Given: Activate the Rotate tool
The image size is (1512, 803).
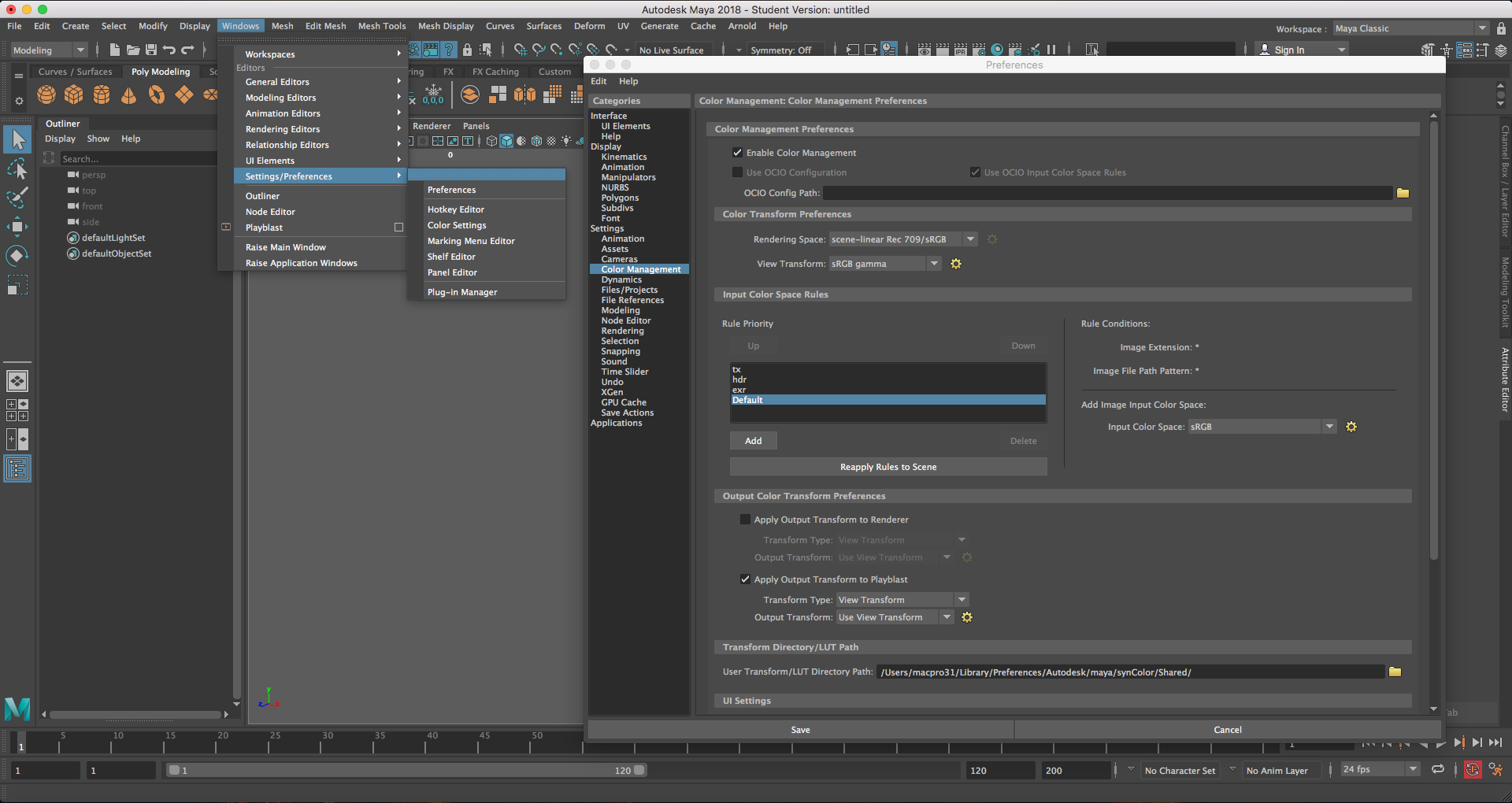Looking at the screenshot, I should (17, 256).
